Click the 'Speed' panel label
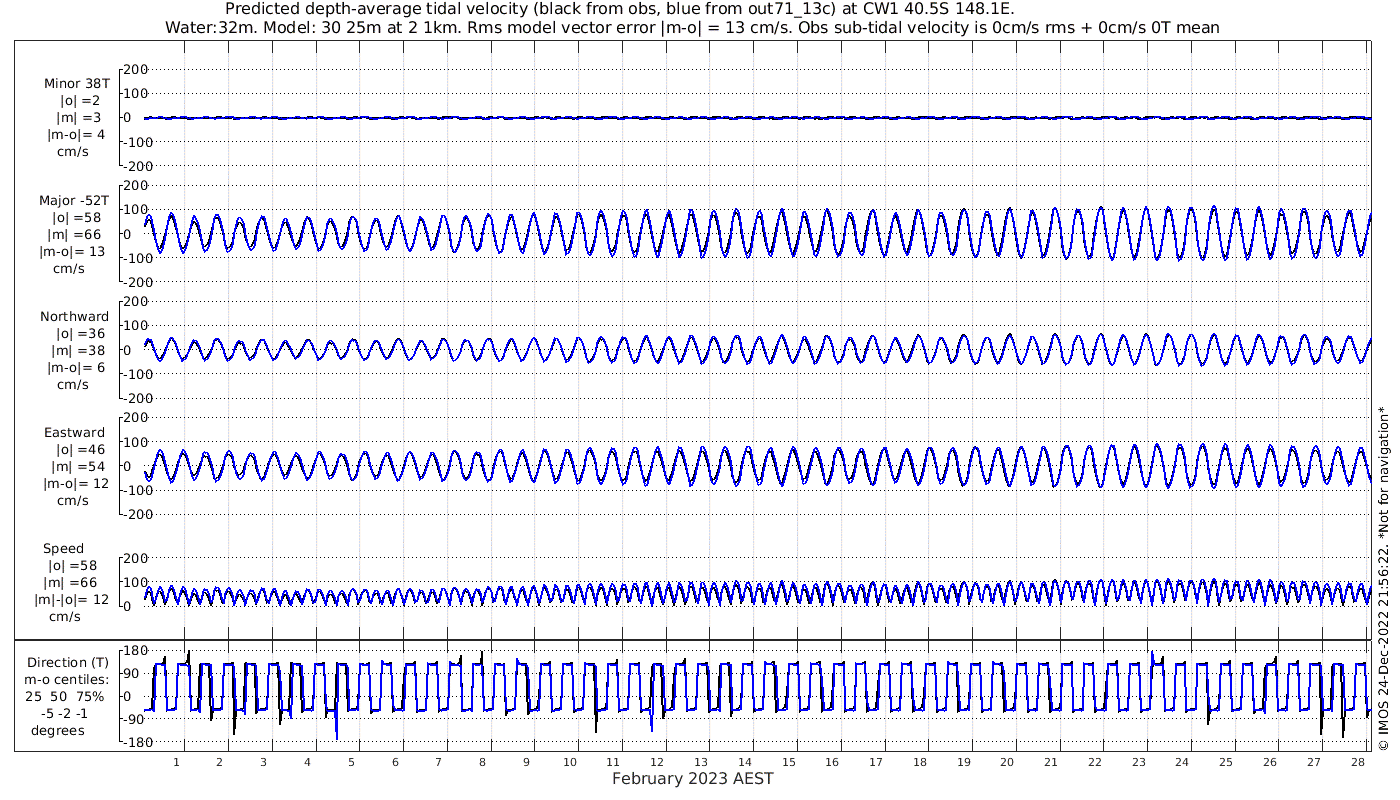Screen dimensions: 1400x800 coord(63,548)
